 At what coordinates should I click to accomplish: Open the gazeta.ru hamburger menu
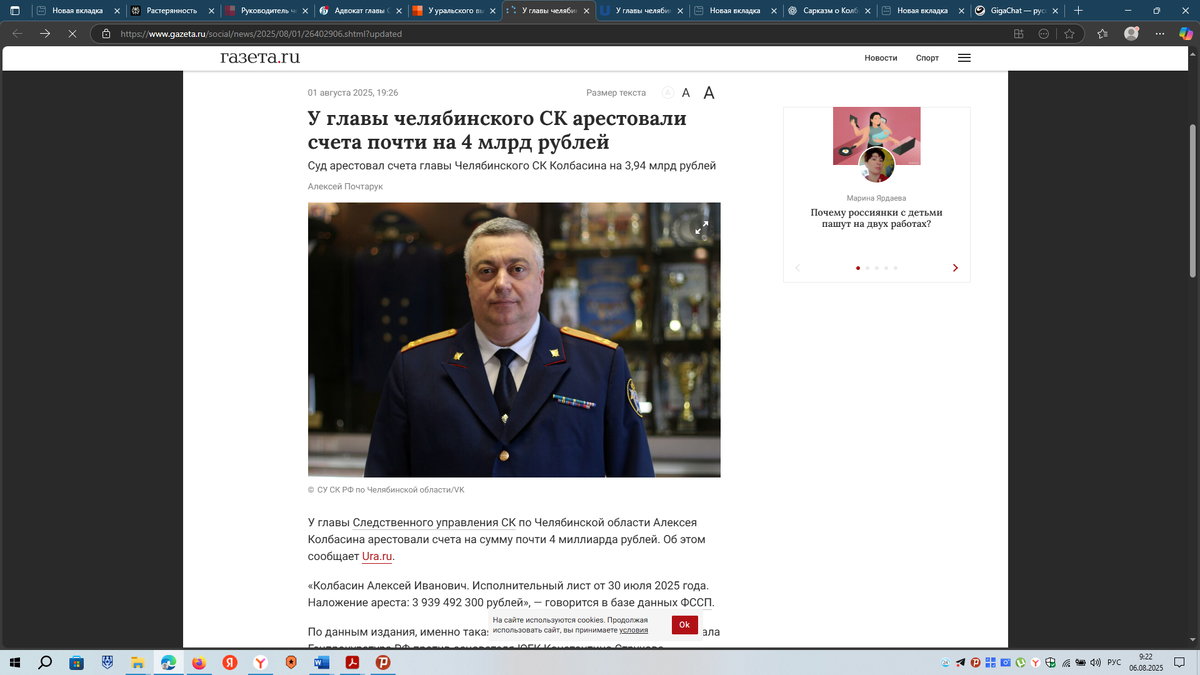pyautogui.click(x=963, y=57)
